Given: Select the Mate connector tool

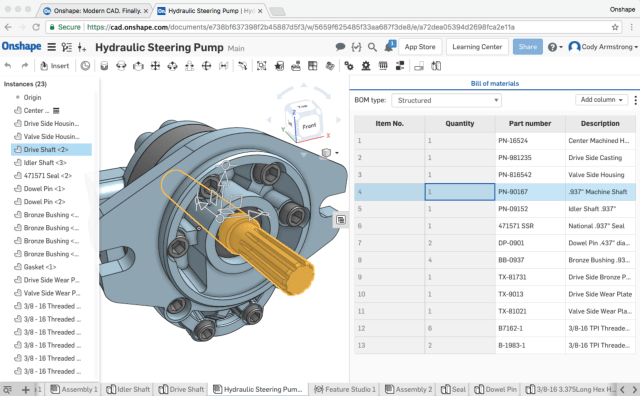Looking at the screenshot, I should (279, 66).
